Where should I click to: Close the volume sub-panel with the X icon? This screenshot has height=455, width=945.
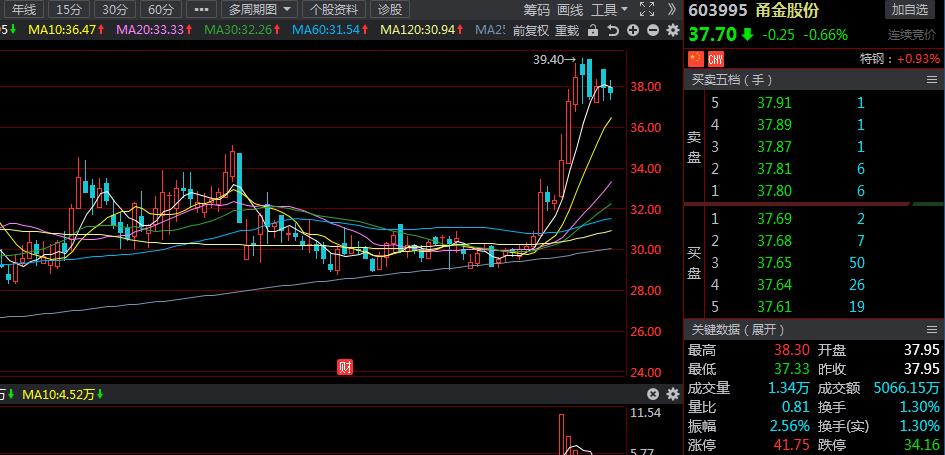tap(653, 394)
